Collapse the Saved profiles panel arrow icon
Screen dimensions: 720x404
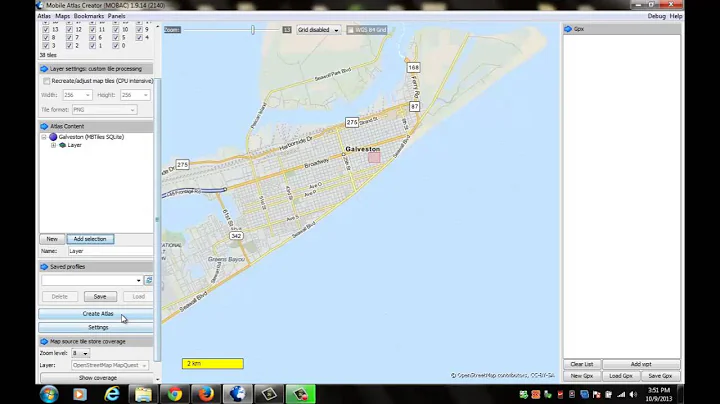point(44,267)
